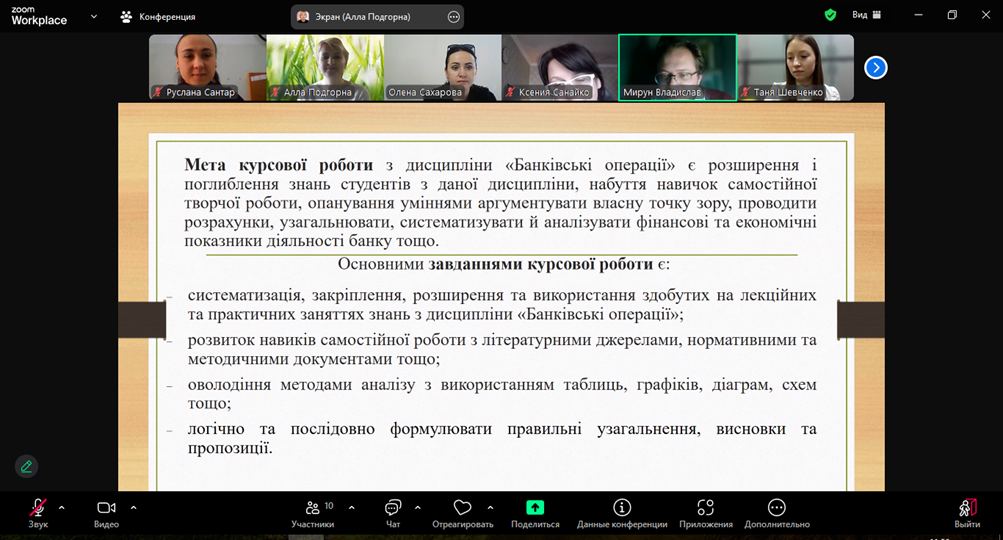Click the participants count 10

point(329,505)
